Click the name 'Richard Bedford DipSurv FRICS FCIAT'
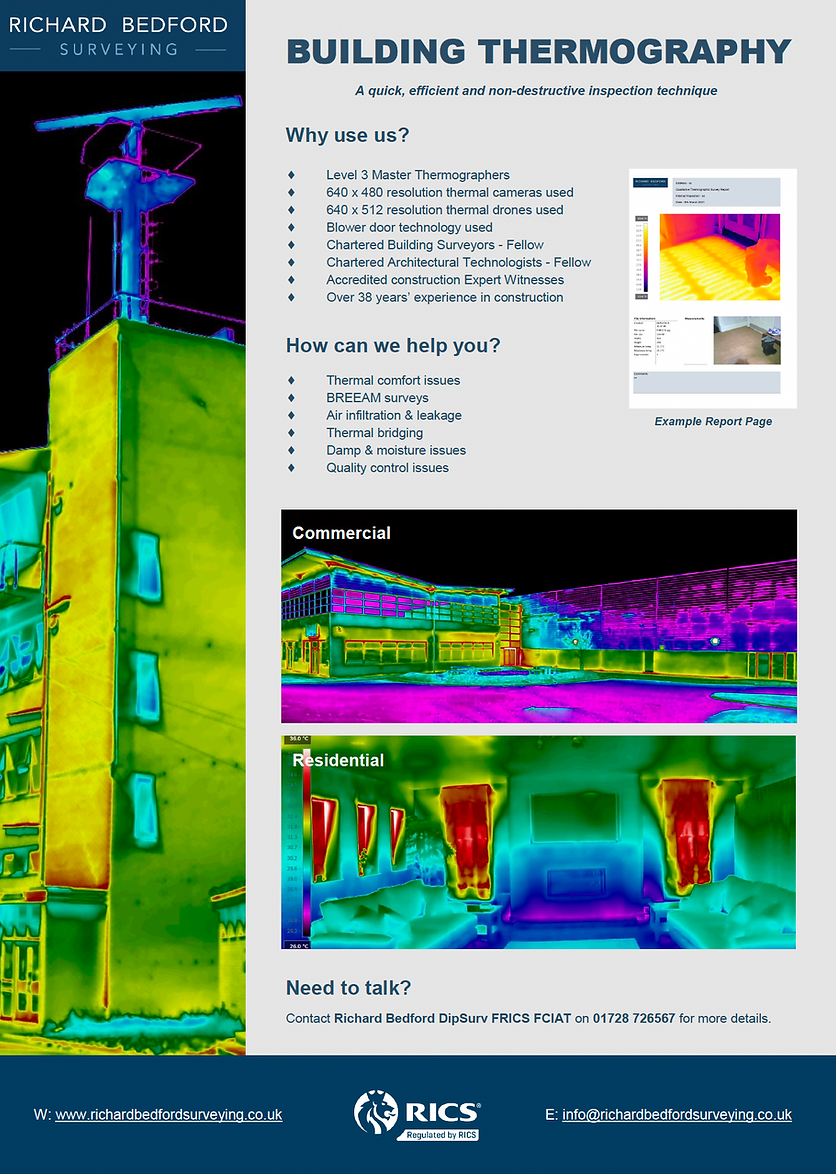 452,1018
